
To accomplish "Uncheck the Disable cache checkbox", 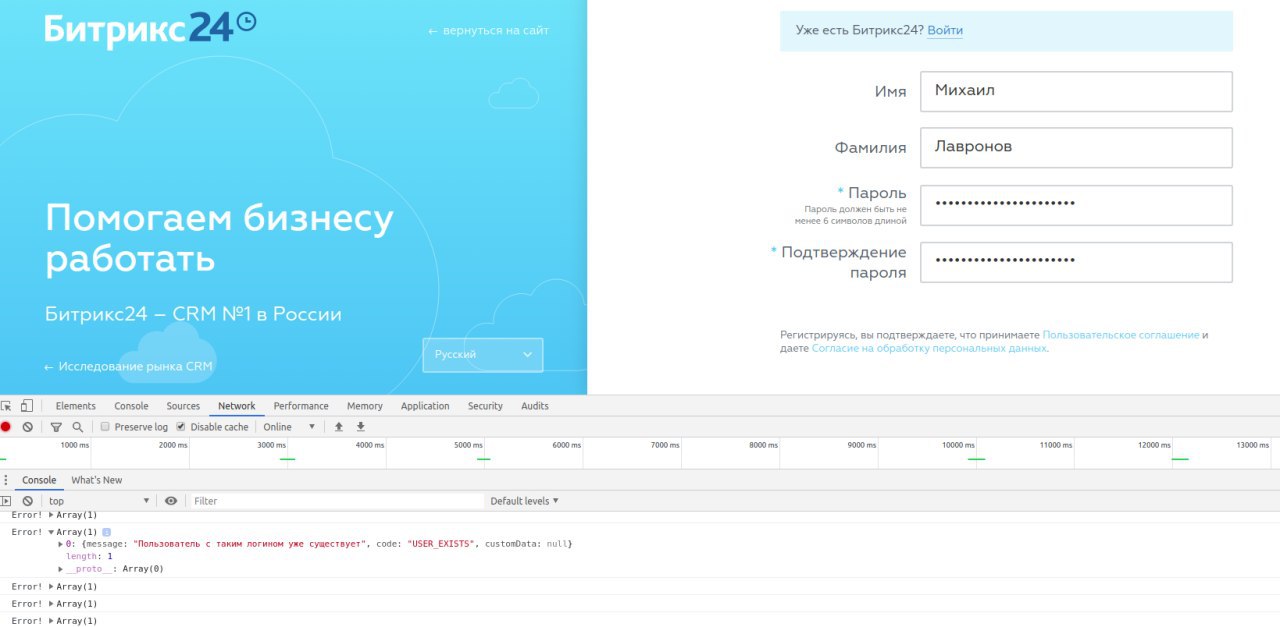I will 181,427.
